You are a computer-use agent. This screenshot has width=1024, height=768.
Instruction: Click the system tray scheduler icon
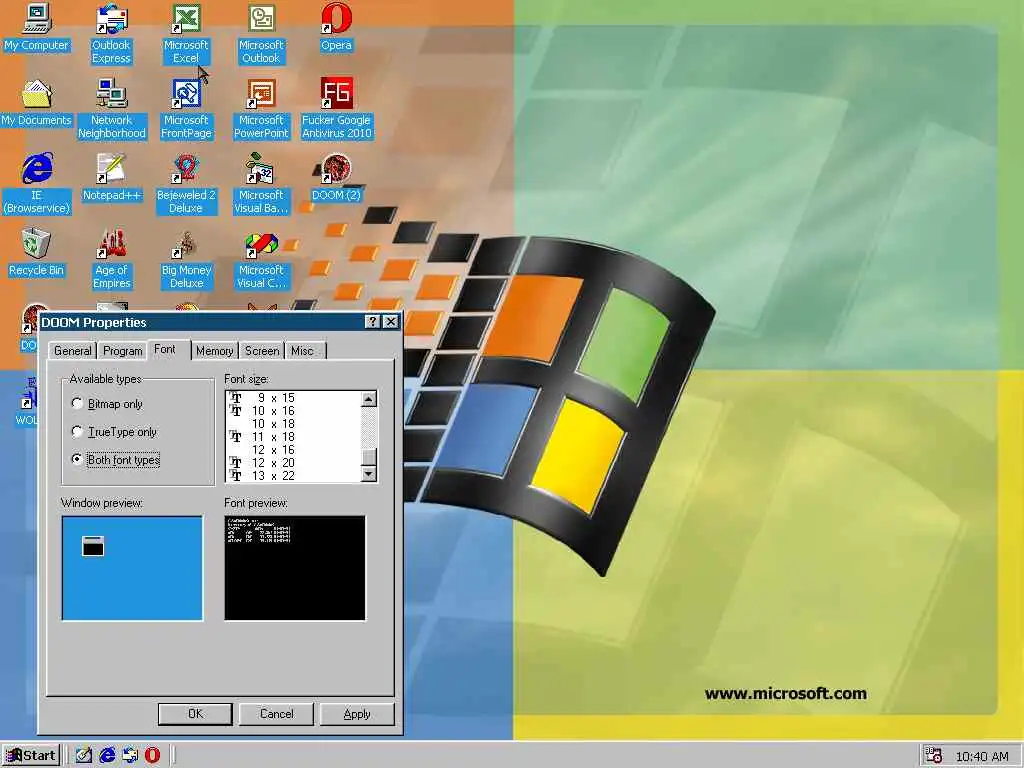[x=934, y=755]
